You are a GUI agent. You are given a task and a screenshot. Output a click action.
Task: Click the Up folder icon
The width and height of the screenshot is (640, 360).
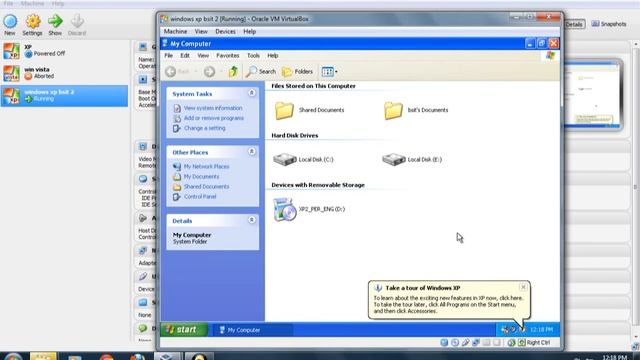click(x=233, y=72)
